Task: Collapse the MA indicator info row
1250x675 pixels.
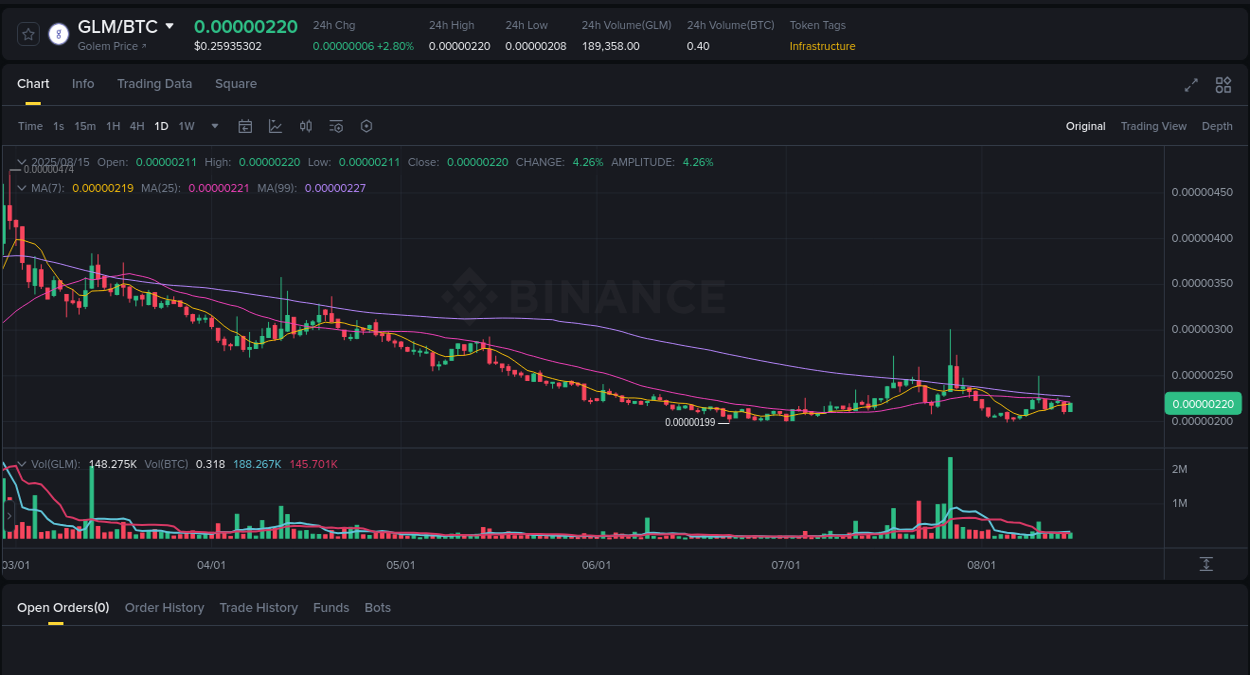Action: click(x=22, y=187)
